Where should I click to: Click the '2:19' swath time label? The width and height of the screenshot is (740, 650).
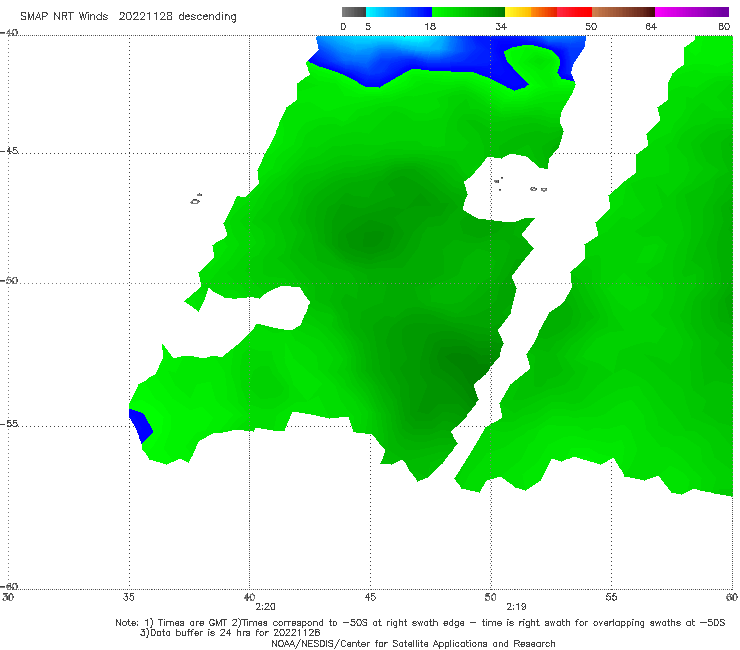click(516, 607)
